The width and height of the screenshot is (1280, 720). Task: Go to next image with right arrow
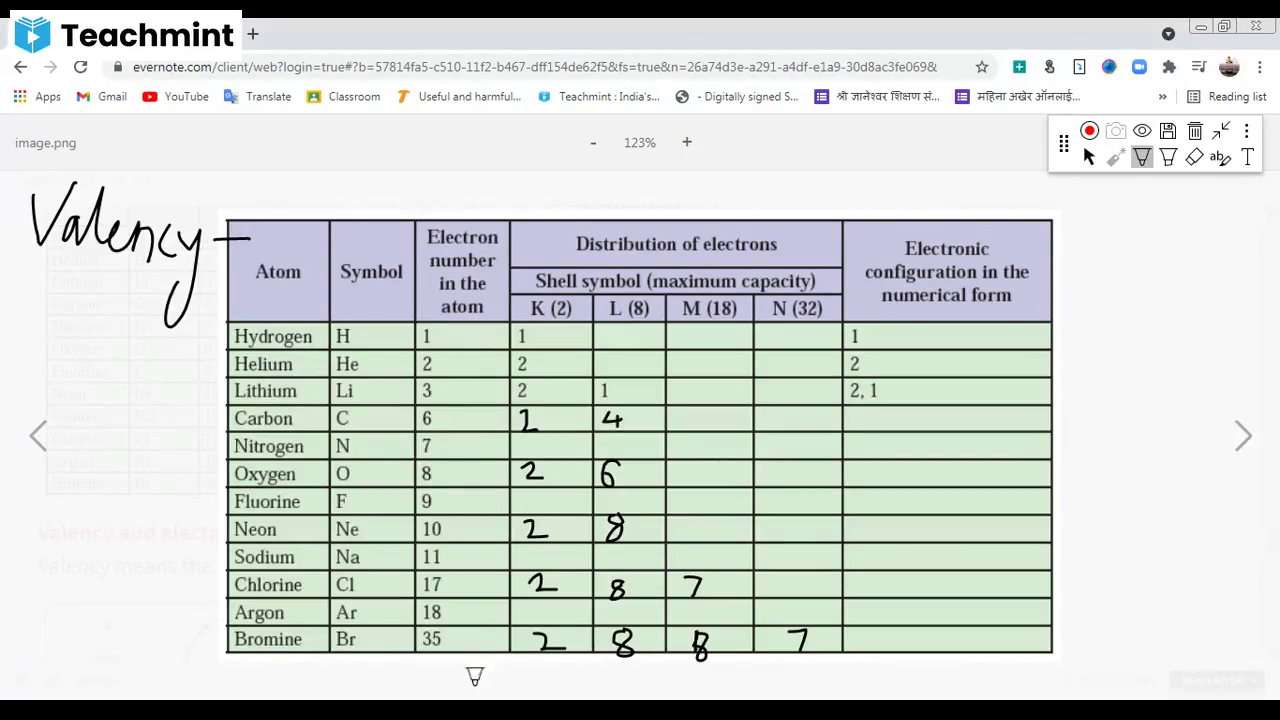(1243, 436)
